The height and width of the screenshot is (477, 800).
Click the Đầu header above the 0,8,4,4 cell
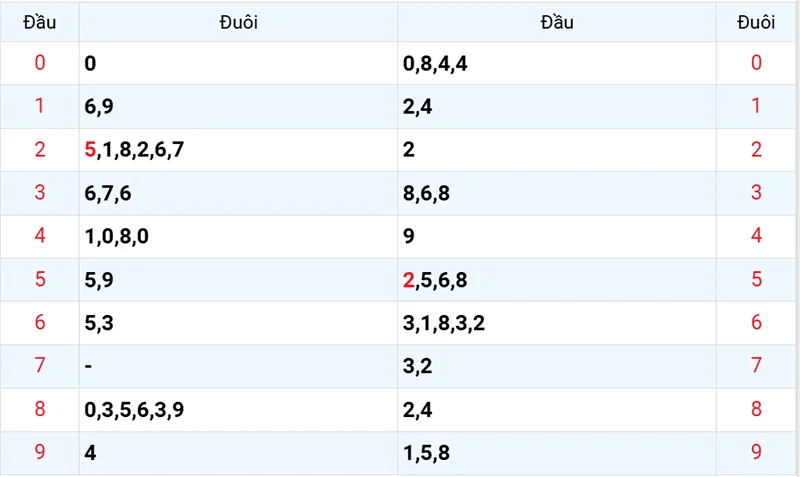[557, 22]
